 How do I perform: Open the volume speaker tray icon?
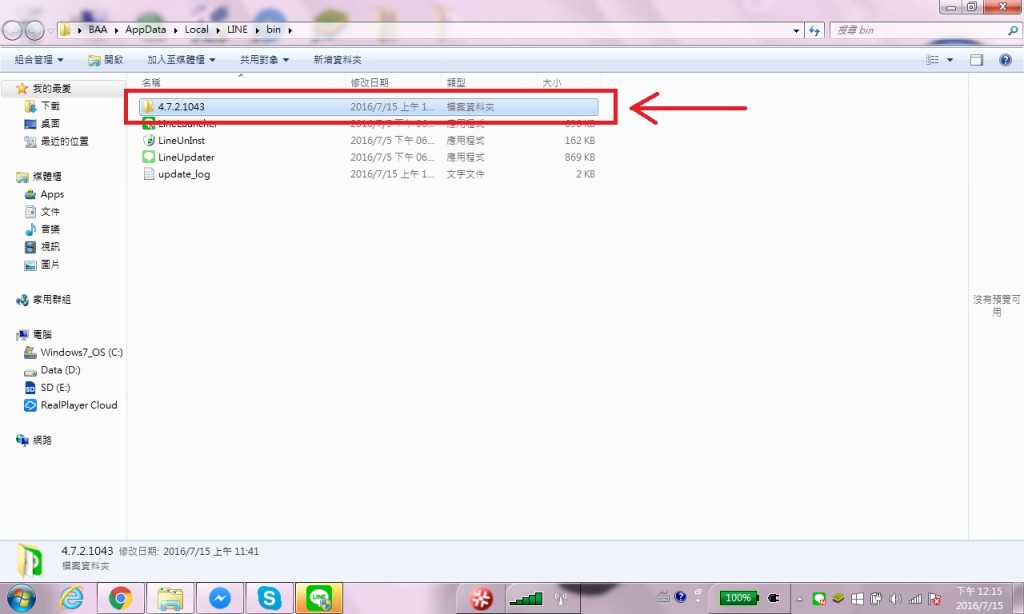(895, 598)
